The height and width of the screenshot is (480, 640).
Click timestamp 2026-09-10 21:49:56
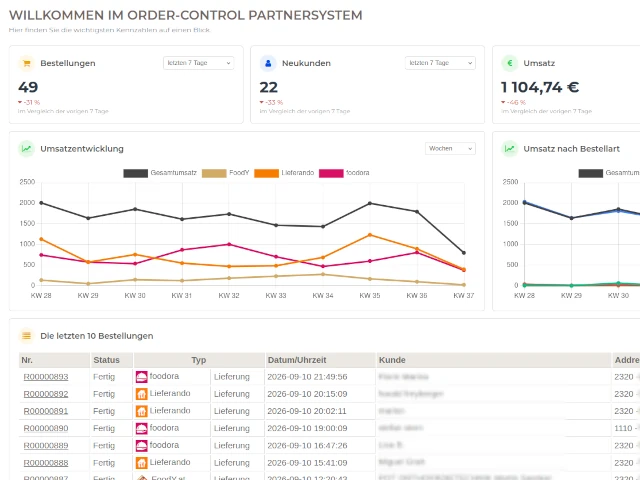click(307, 377)
